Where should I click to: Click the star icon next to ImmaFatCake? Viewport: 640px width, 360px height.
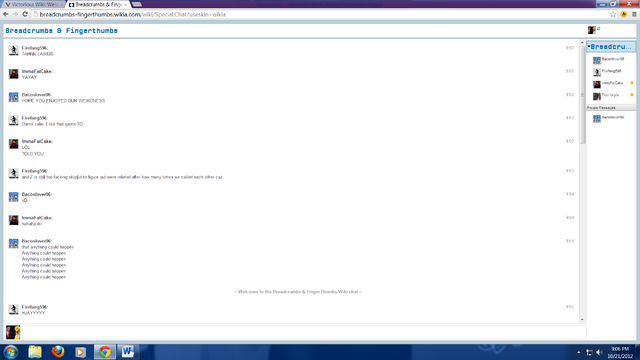pos(632,83)
